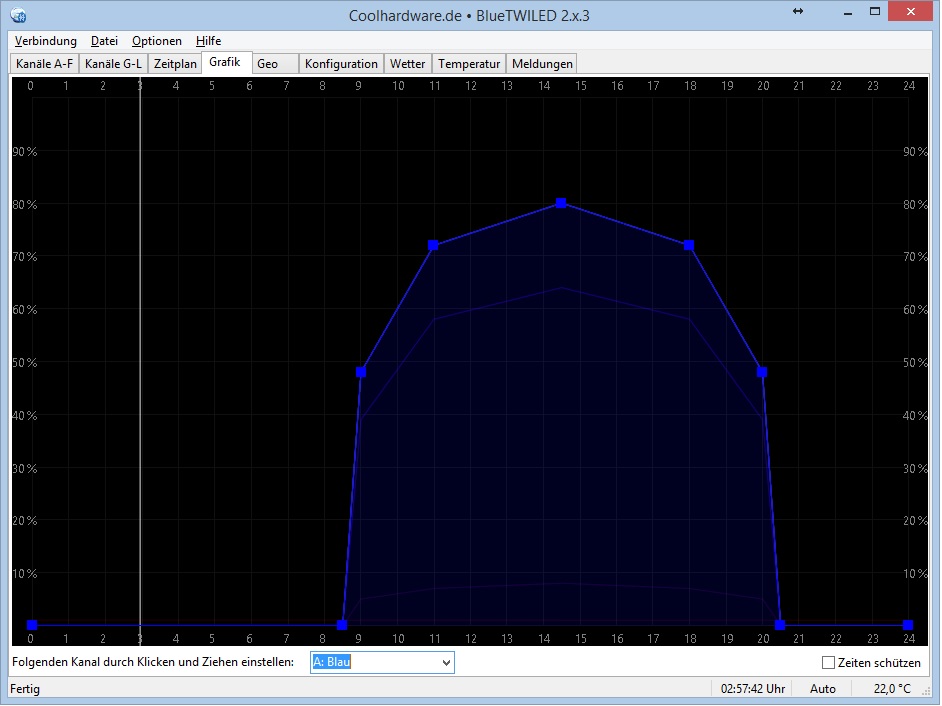Click the double-arrow icon in the title bar
Image resolution: width=942 pixels, height=706 pixels.
[798, 11]
